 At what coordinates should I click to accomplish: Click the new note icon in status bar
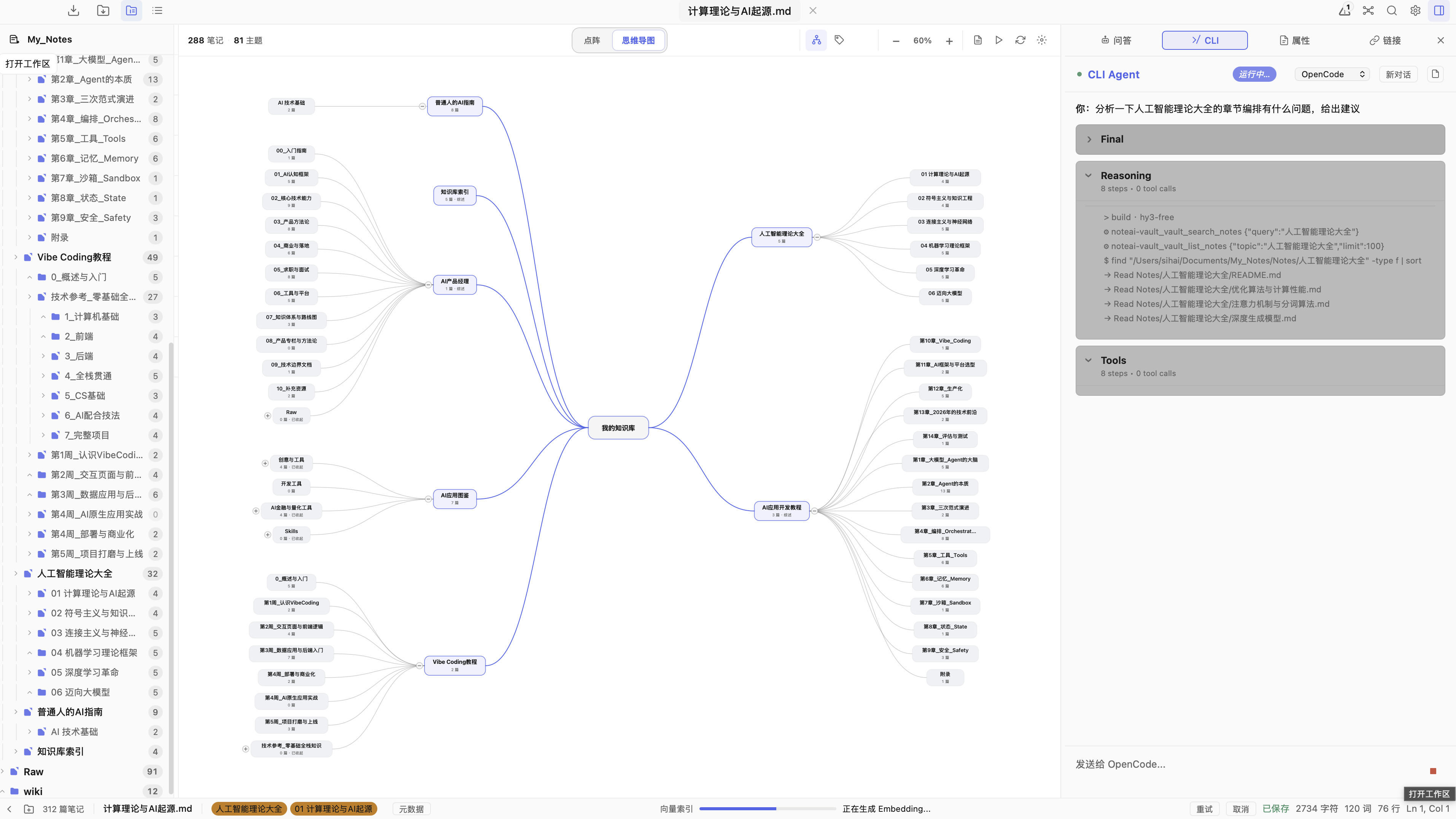click(29, 809)
